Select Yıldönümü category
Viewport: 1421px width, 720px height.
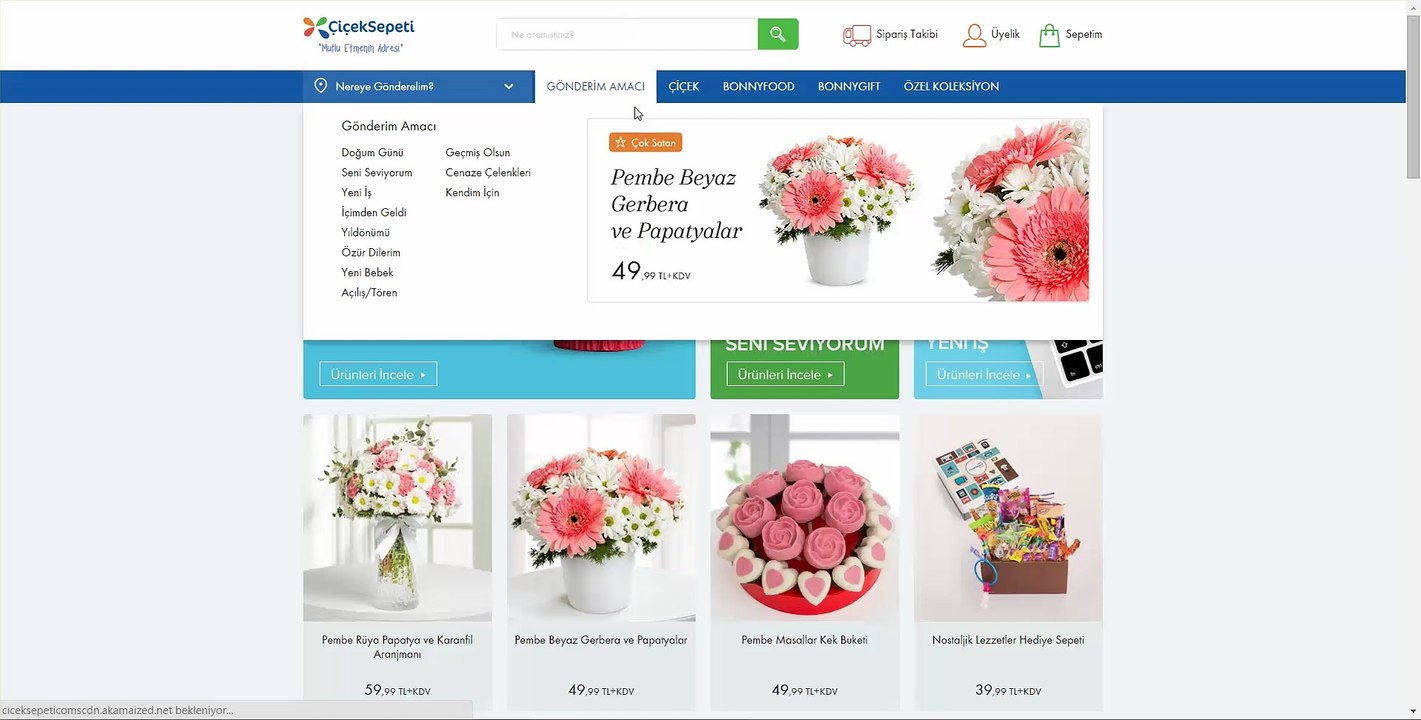coord(366,233)
